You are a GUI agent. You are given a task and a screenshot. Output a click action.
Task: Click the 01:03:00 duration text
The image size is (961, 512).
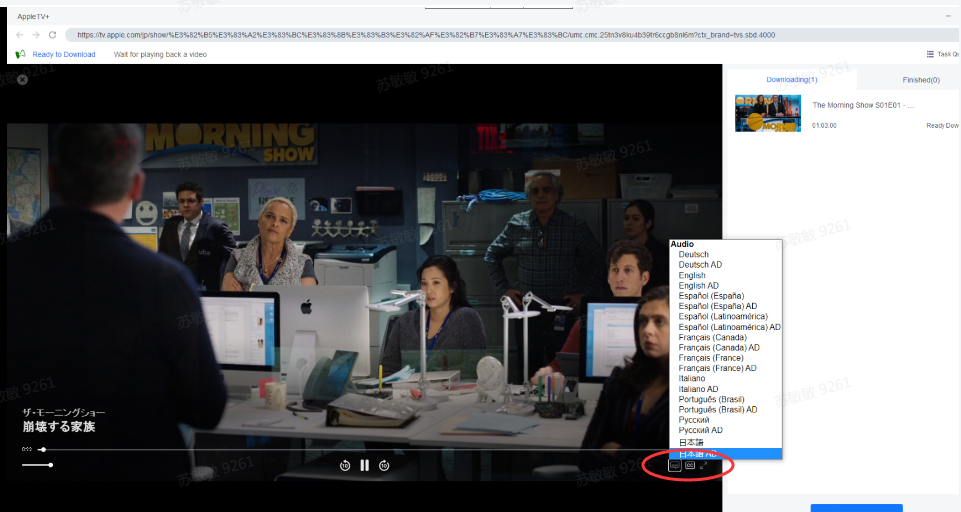[x=824, y=126]
